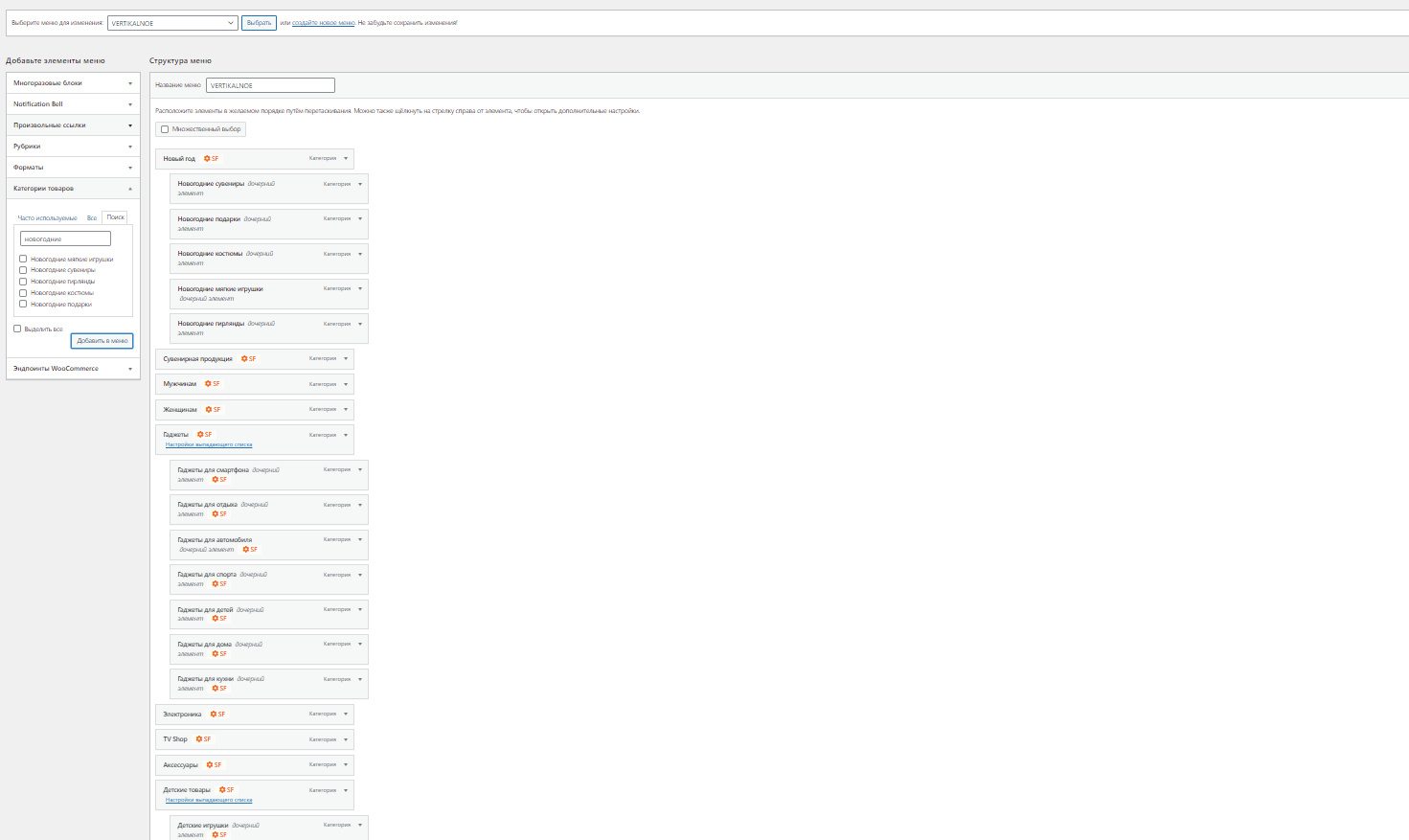Check Новогодние мягкие игрушки in search results
The height and width of the screenshot is (840, 1409).
click(x=23, y=259)
